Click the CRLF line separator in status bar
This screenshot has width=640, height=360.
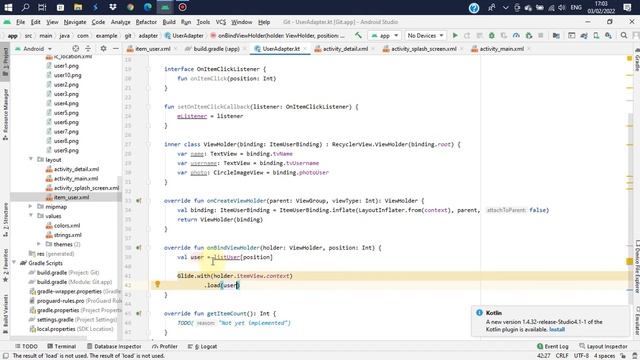tap(562, 356)
